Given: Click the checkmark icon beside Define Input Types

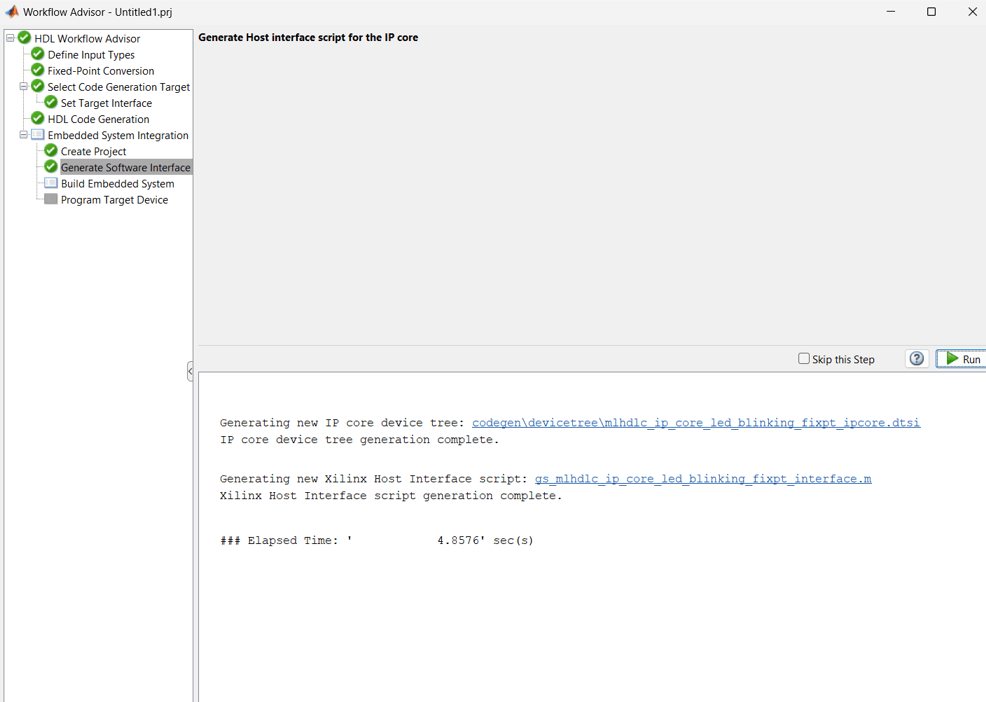Looking at the screenshot, I should (36, 54).
